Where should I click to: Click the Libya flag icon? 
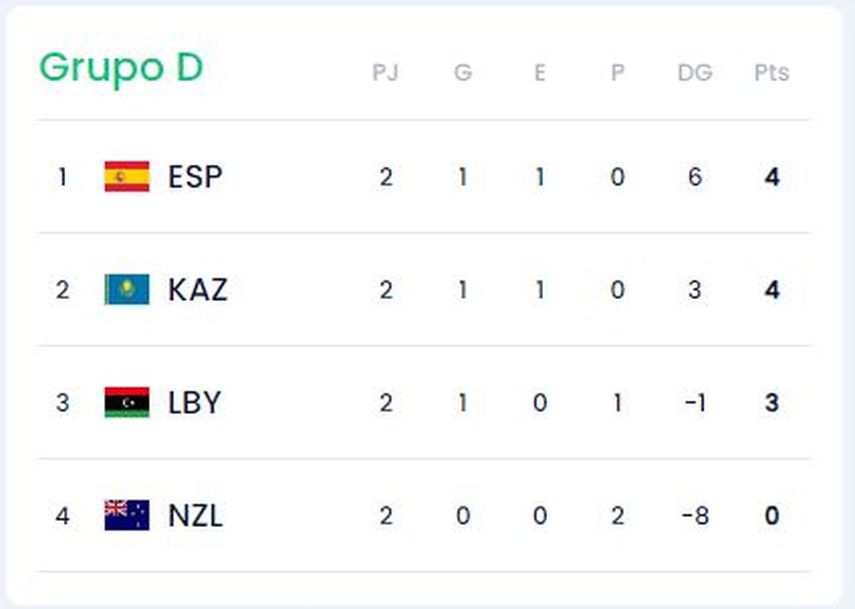(127, 403)
